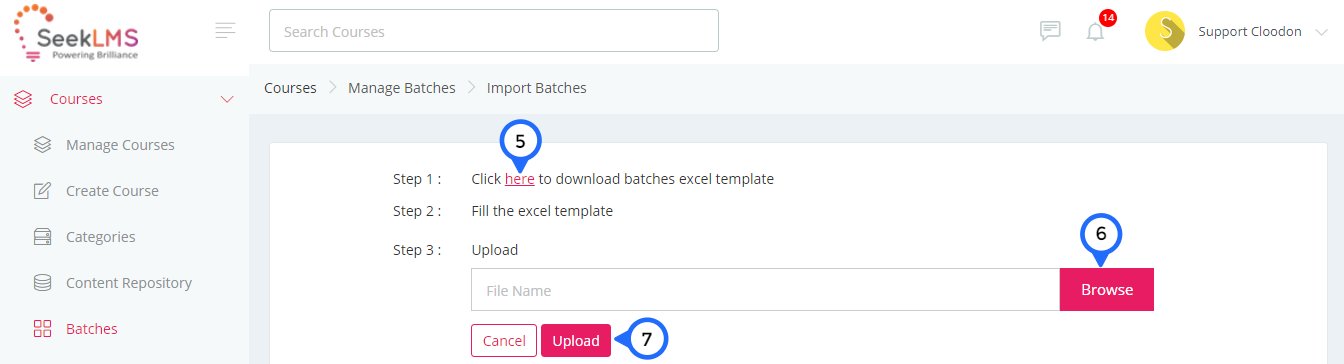
Task: Click the Content Repository database icon
Action: click(42, 283)
